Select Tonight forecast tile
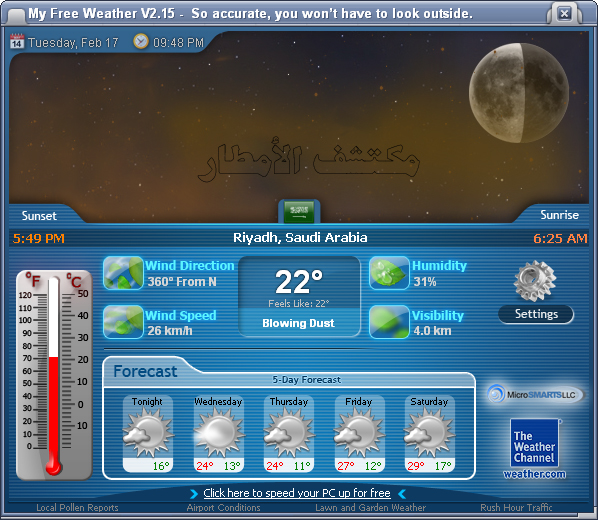 [148, 434]
